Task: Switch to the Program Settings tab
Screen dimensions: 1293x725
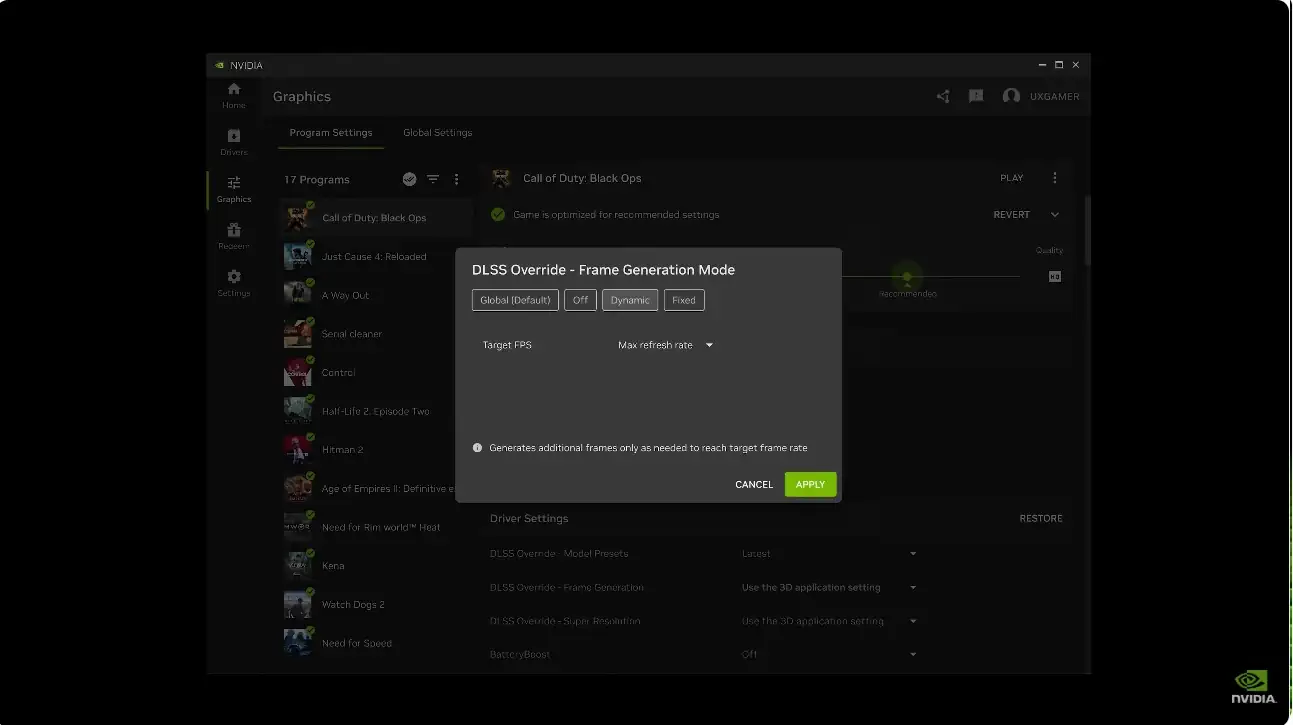Action: pyautogui.click(x=331, y=133)
